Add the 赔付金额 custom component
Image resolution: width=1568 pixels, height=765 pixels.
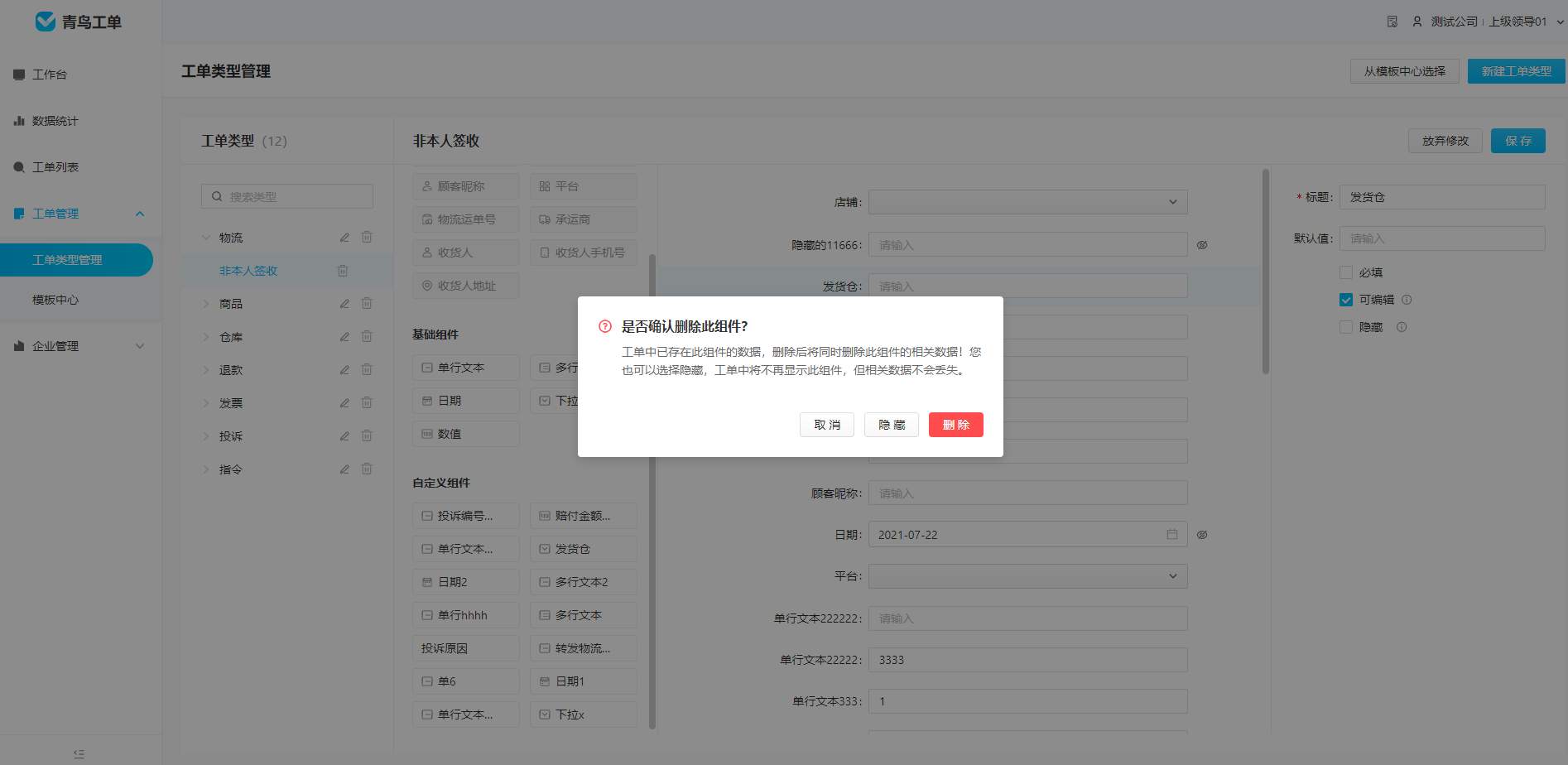click(x=584, y=516)
